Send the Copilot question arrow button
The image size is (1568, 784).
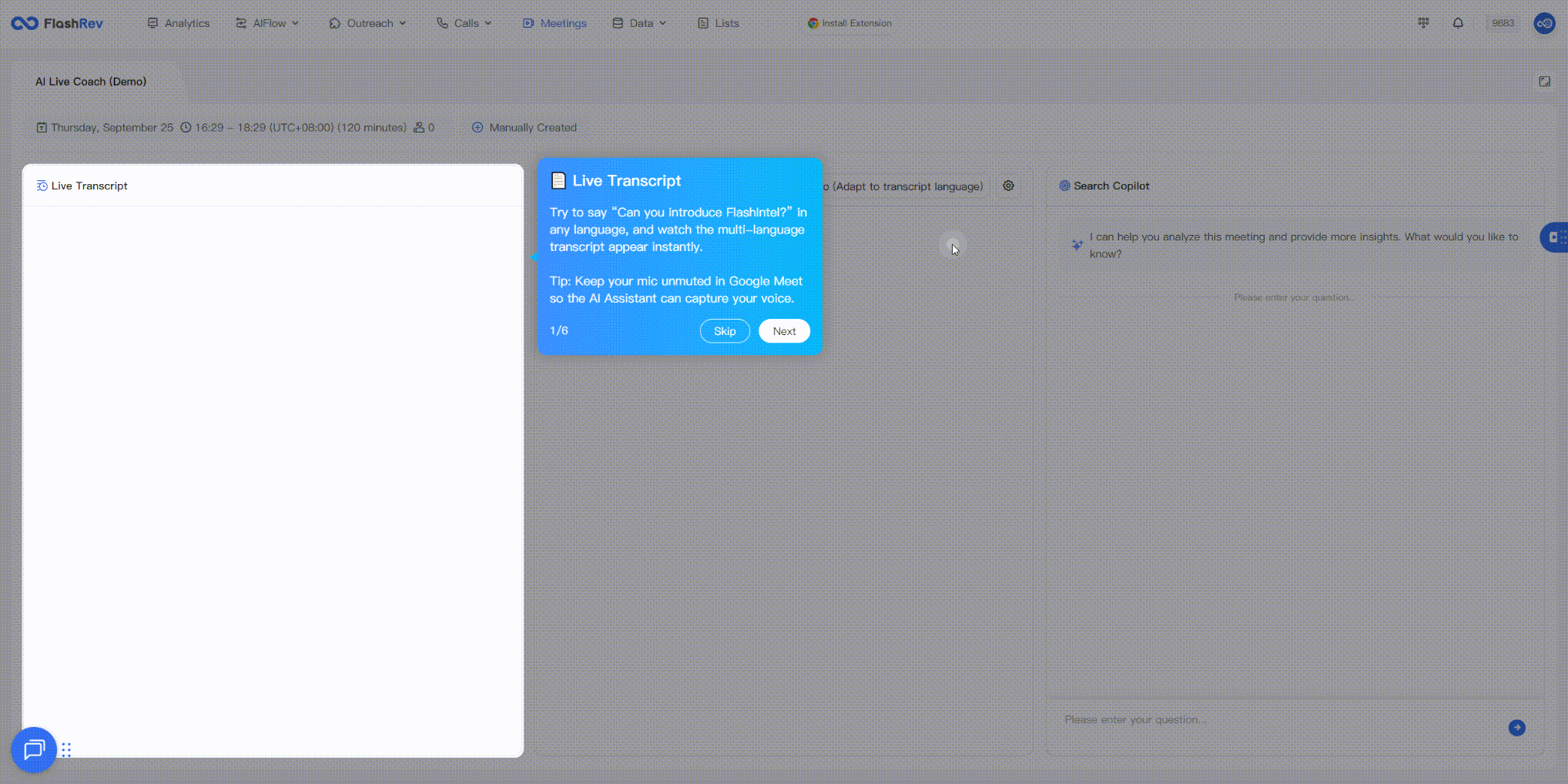(x=1516, y=728)
